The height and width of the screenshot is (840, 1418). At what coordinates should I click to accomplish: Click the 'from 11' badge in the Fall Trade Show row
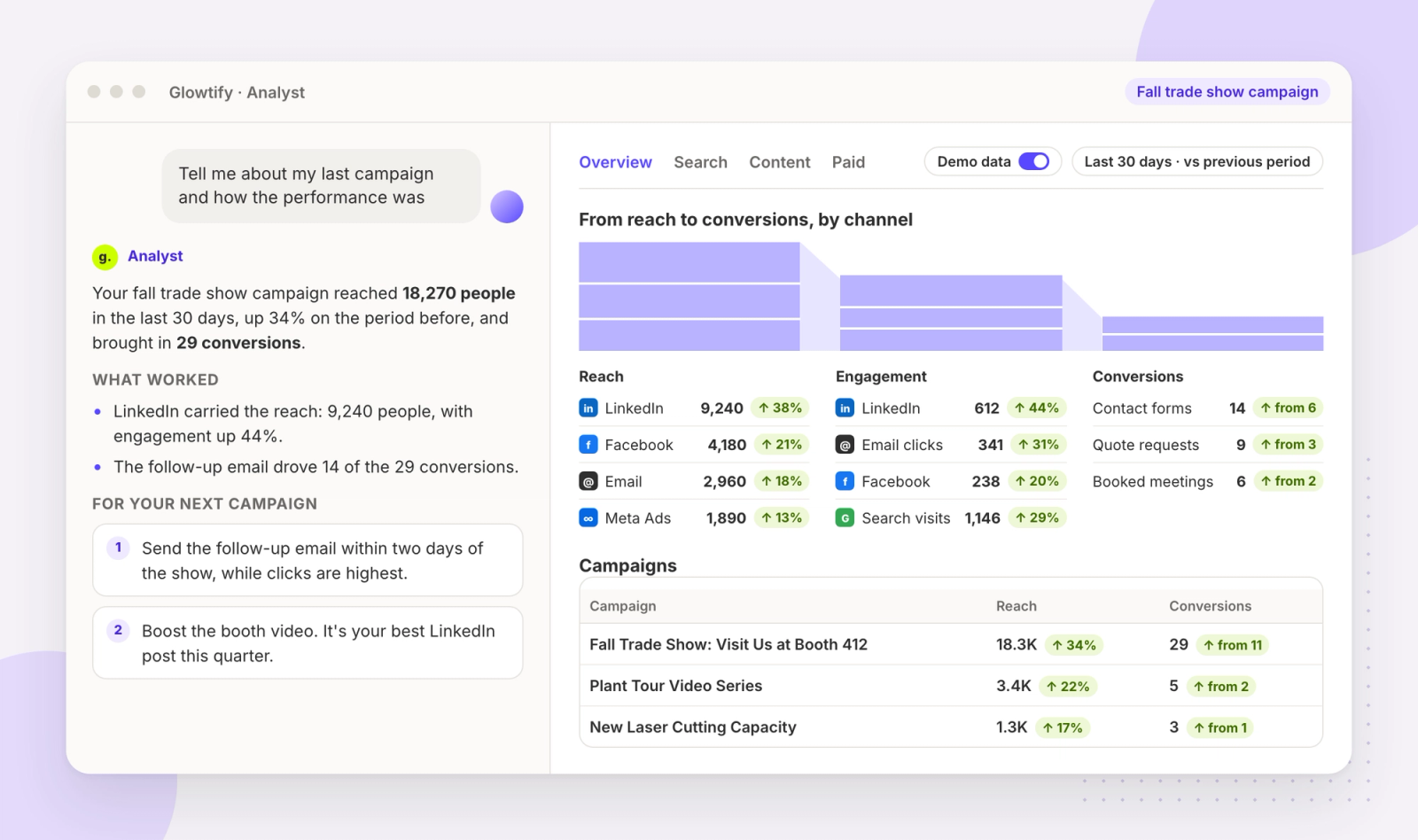tap(1233, 645)
